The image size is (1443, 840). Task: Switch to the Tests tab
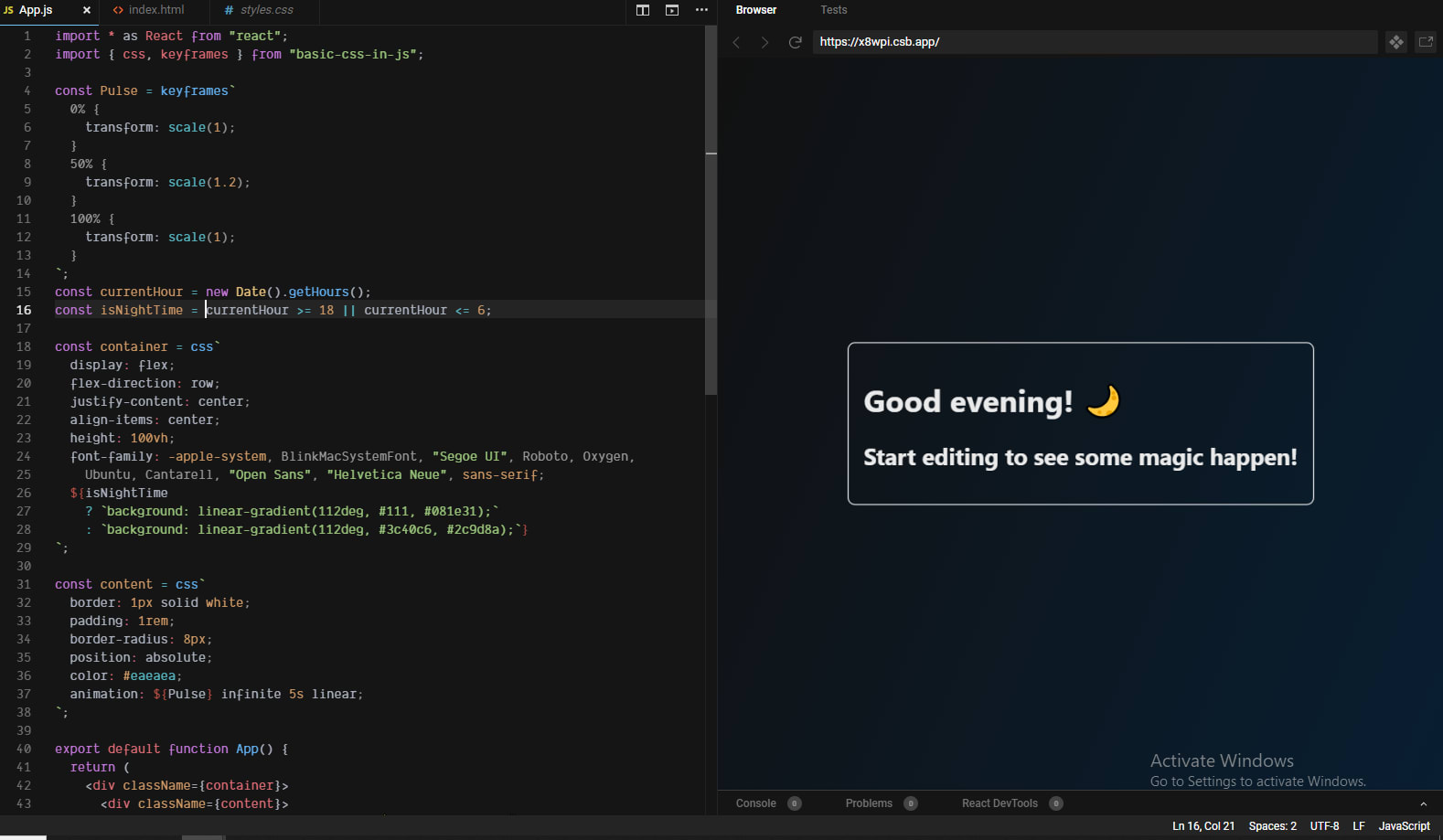pos(834,10)
